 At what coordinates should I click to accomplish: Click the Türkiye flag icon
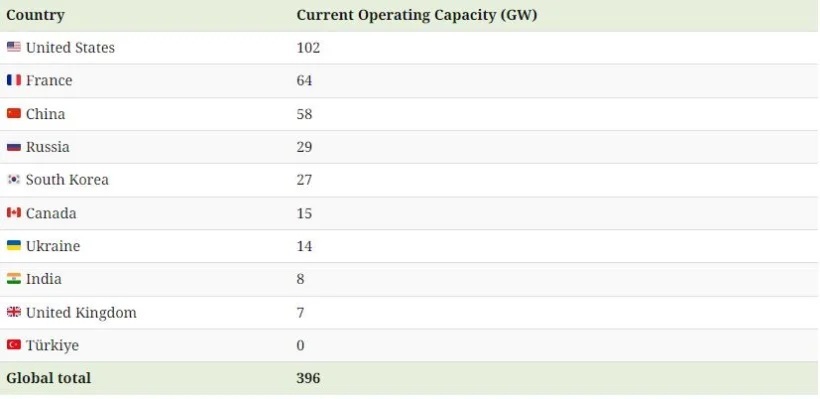[14, 345]
